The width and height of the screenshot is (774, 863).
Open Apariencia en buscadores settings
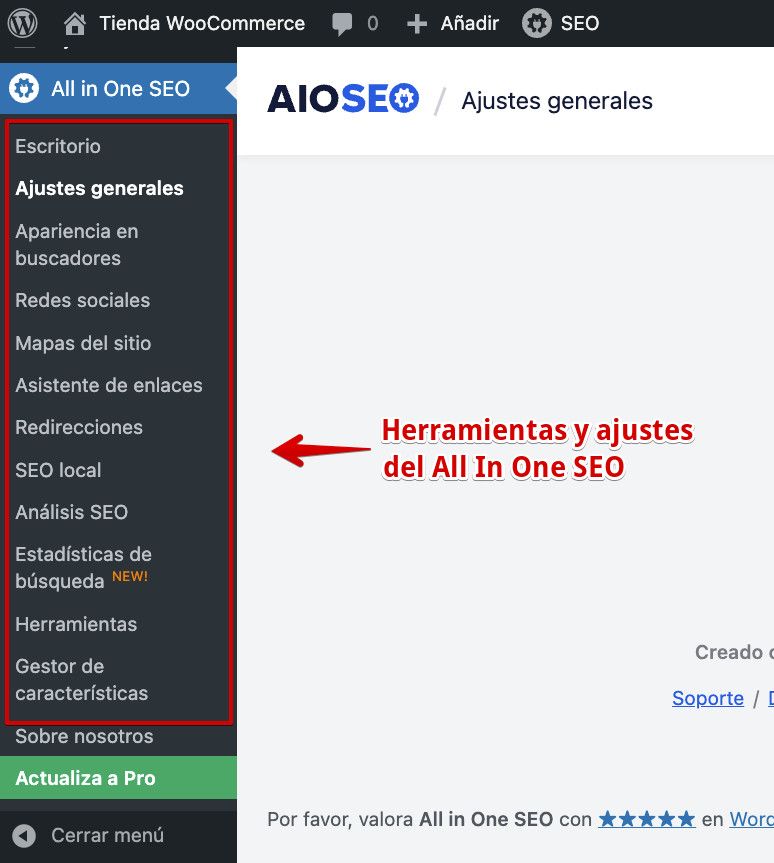77,244
